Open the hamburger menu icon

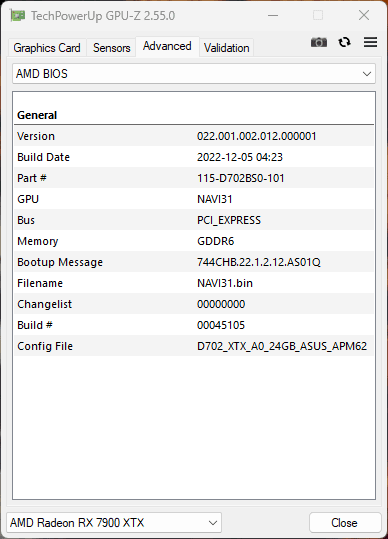[x=370, y=42]
